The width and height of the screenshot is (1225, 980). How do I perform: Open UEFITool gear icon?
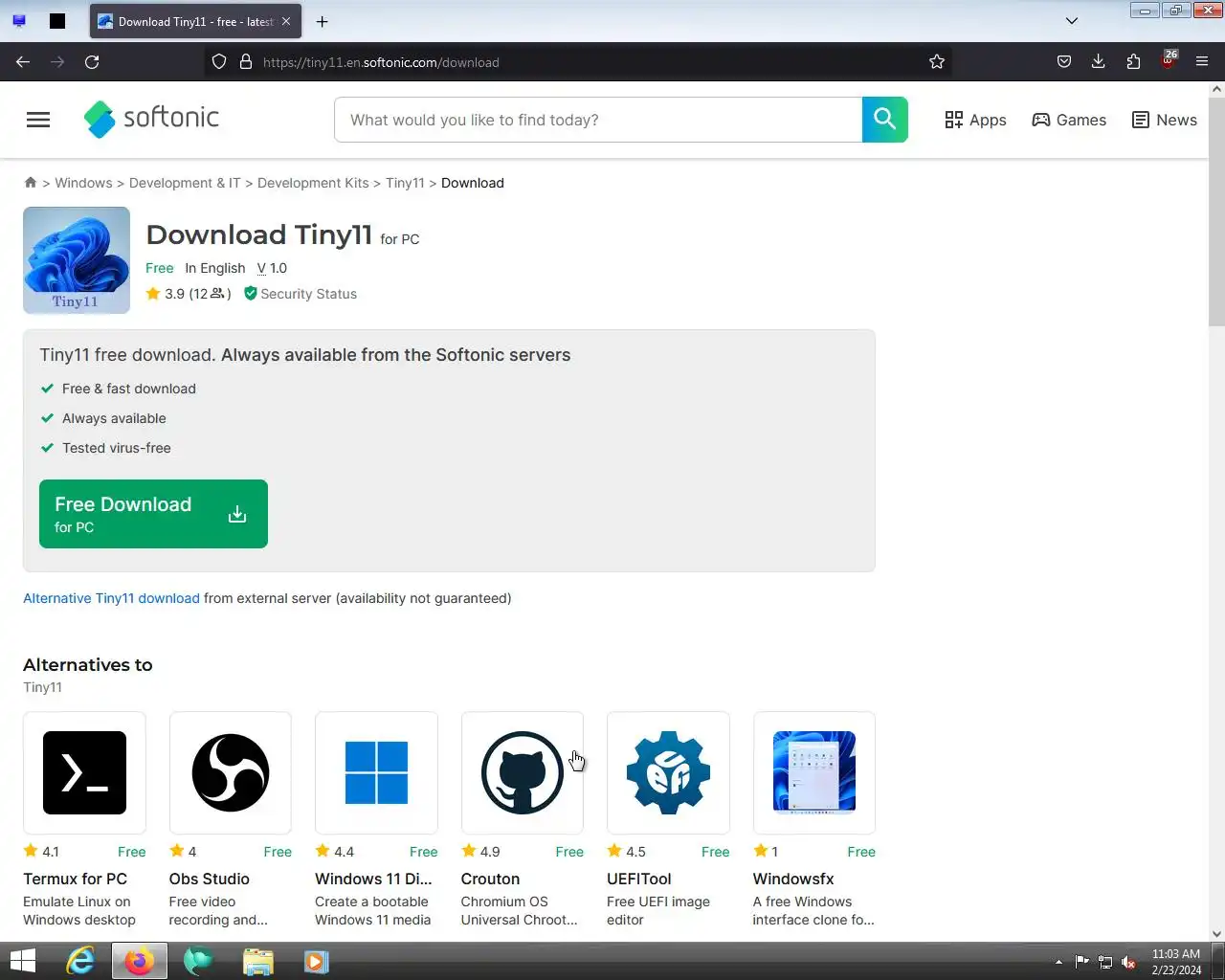pyautogui.click(x=668, y=772)
